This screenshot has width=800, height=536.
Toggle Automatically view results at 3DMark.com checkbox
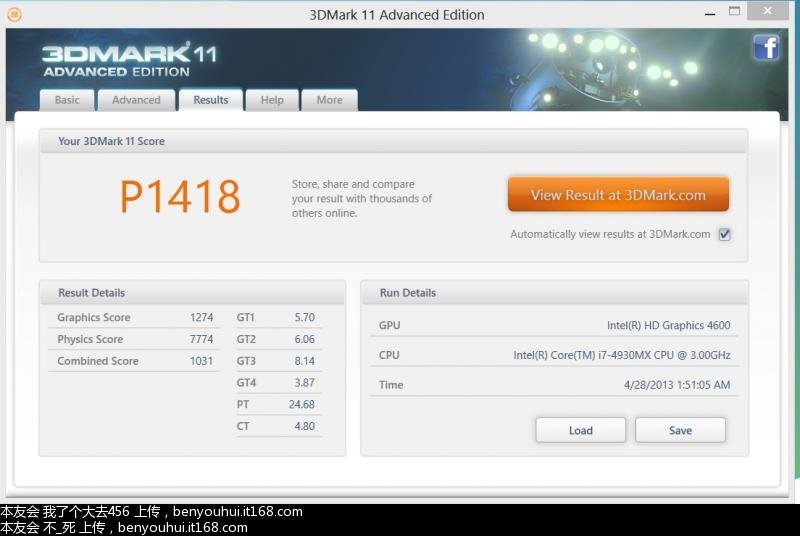pyautogui.click(x=724, y=235)
